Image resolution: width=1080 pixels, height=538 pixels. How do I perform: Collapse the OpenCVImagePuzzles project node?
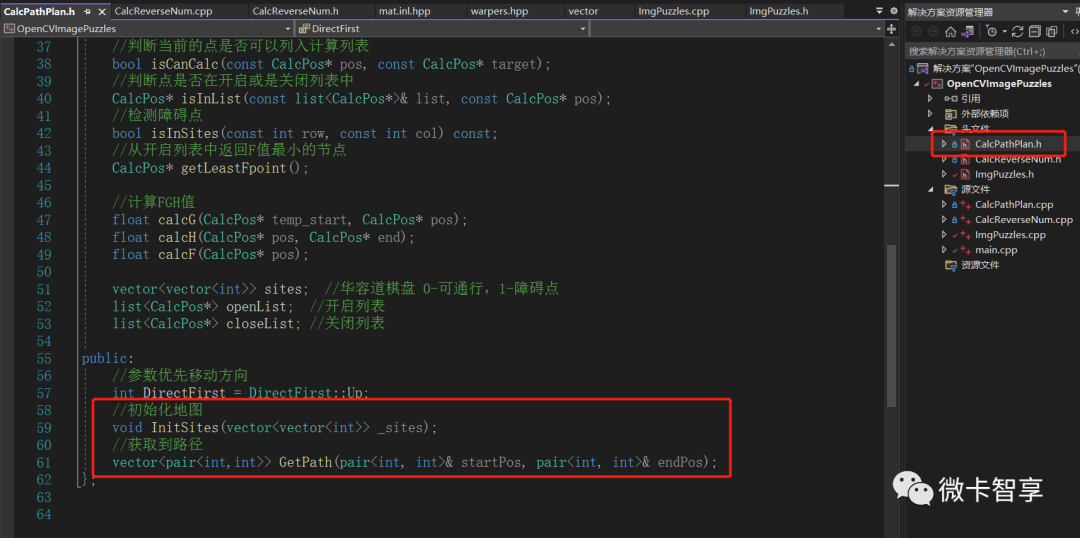click(917, 84)
